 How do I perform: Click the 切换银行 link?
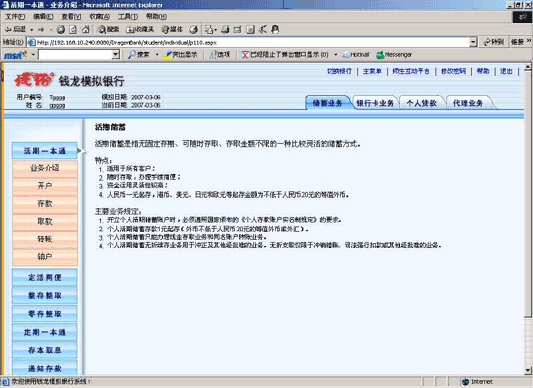pos(339,71)
